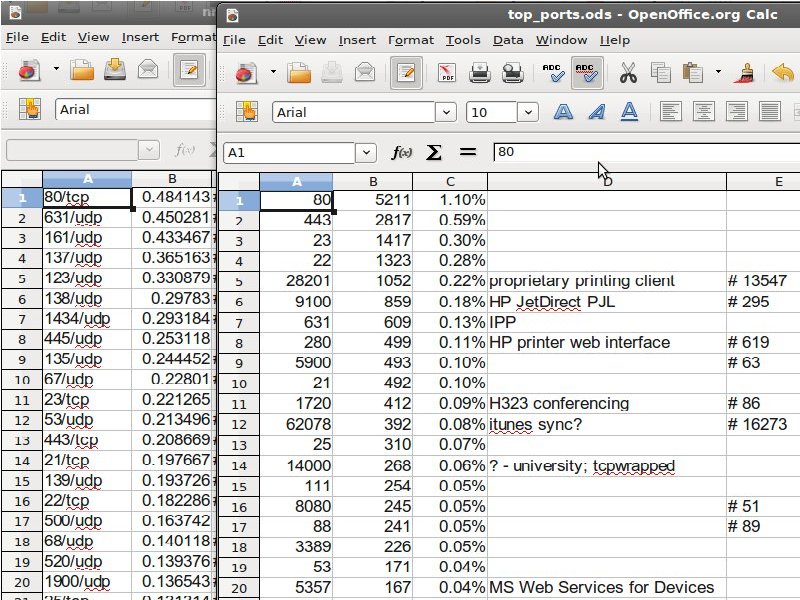800x600 pixels.
Task: Center cell contents horizontally
Action: click(704, 112)
